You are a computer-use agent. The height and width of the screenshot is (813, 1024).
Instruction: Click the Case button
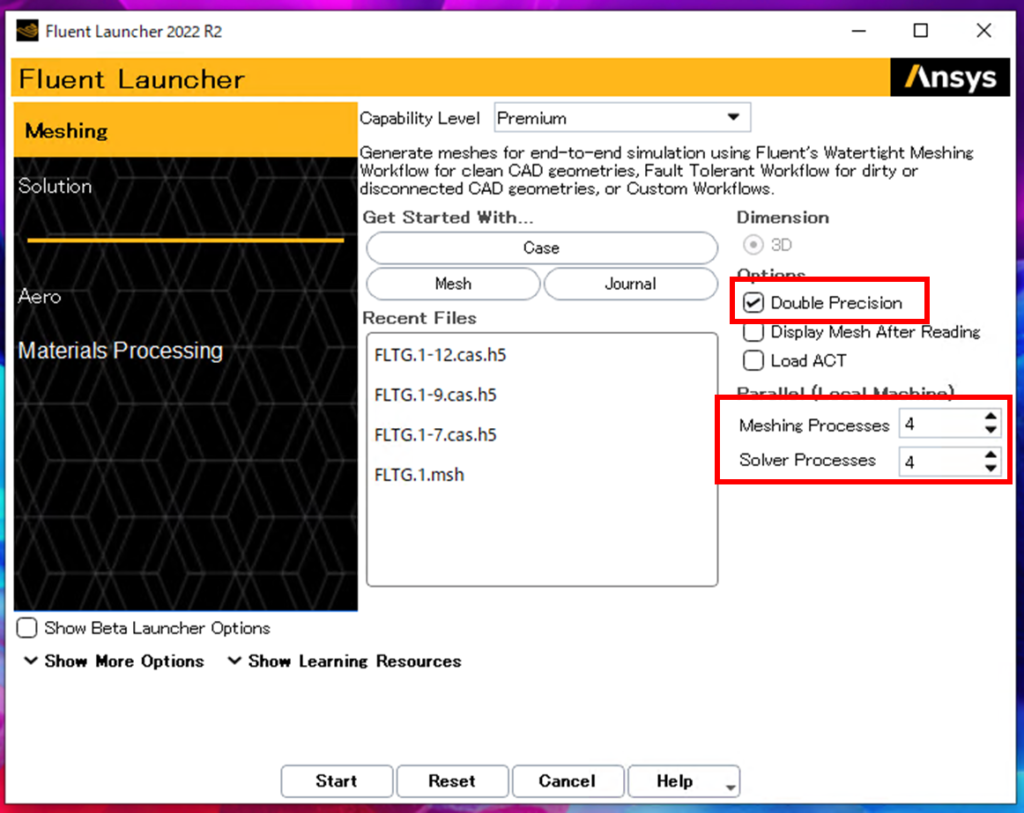[x=542, y=248]
